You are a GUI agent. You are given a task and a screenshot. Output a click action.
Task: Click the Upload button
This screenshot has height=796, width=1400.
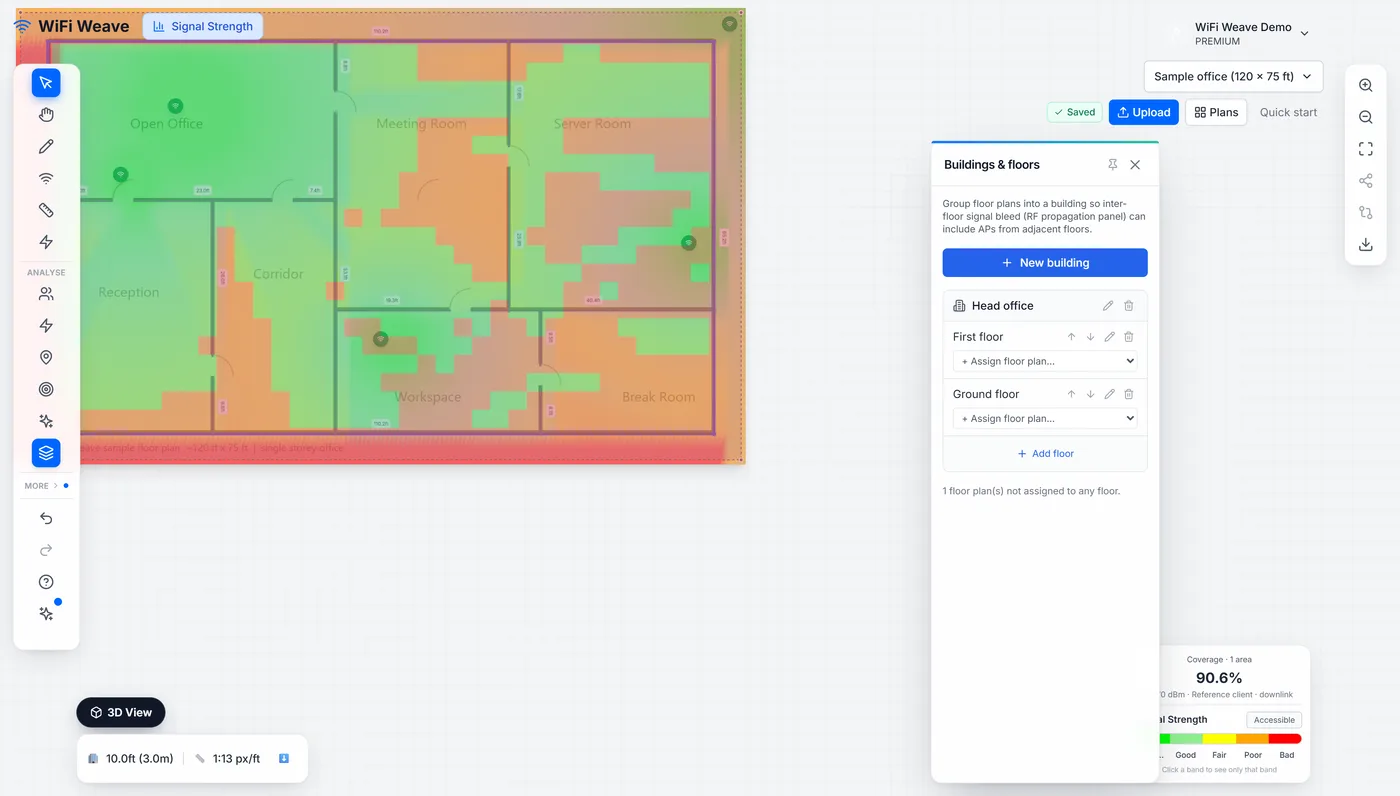(1144, 112)
